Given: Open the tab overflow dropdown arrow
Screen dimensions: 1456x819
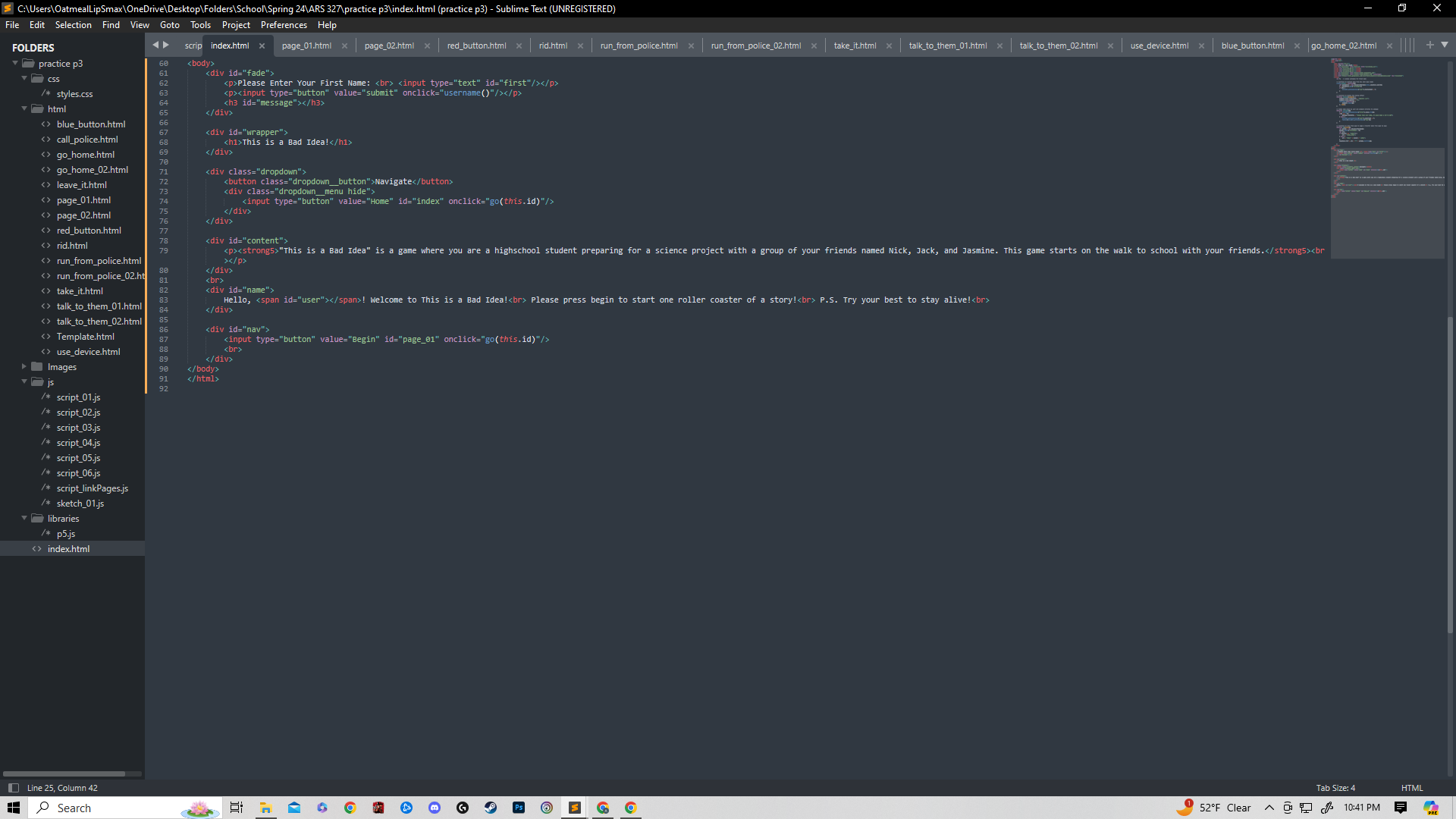Looking at the screenshot, I should [1445, 45].
